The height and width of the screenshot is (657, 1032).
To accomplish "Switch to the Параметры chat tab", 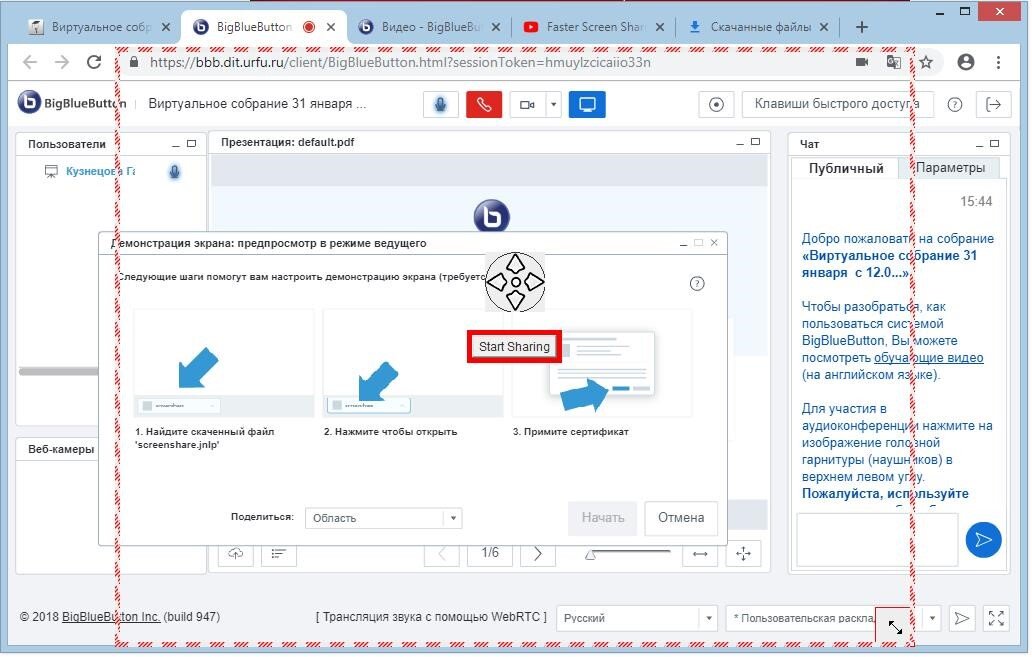I will 950,168.
